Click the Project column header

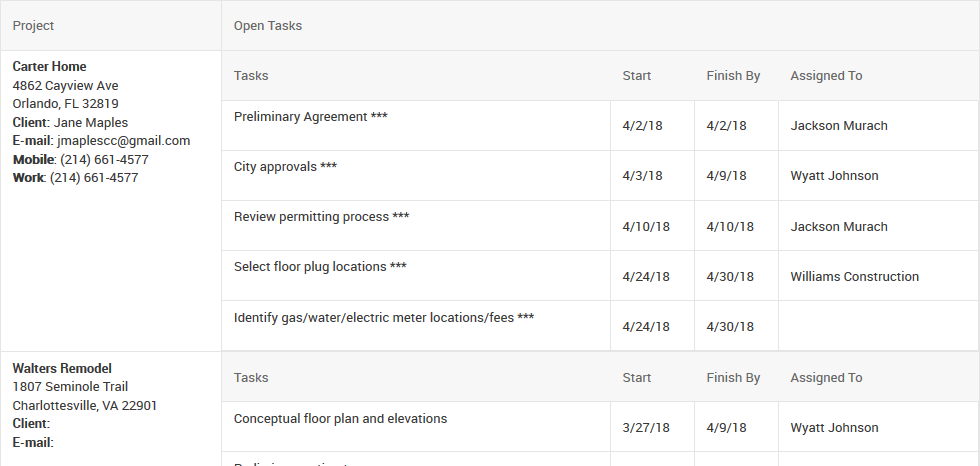coord(33,26)
